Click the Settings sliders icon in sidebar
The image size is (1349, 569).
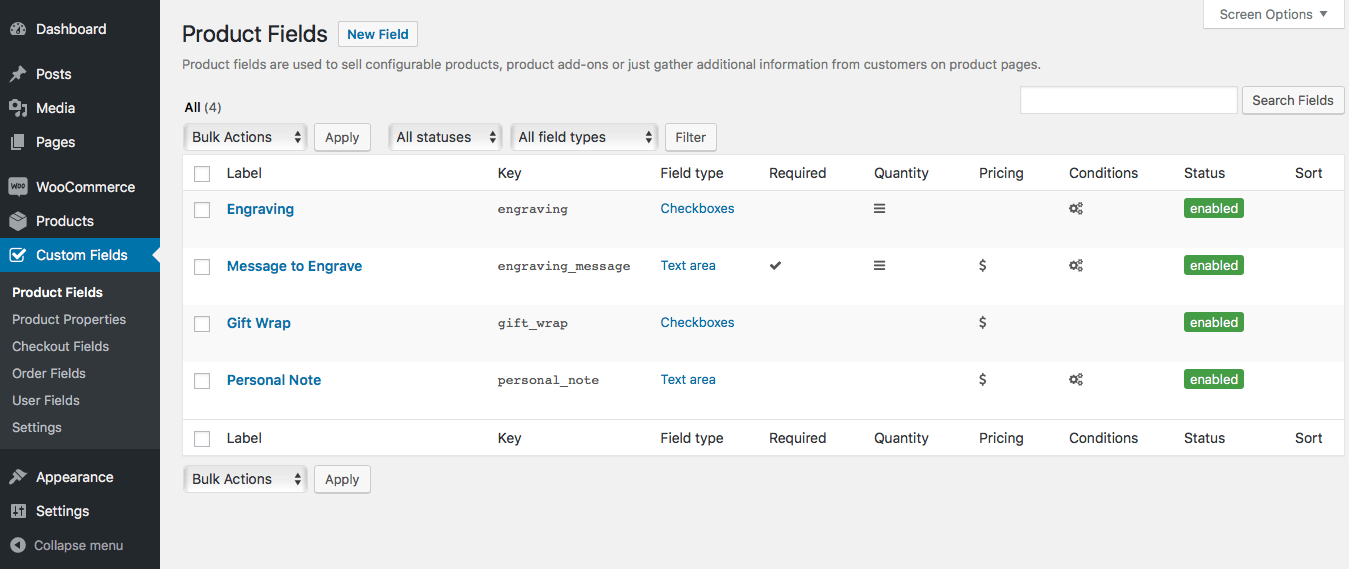tap(18, 511)
